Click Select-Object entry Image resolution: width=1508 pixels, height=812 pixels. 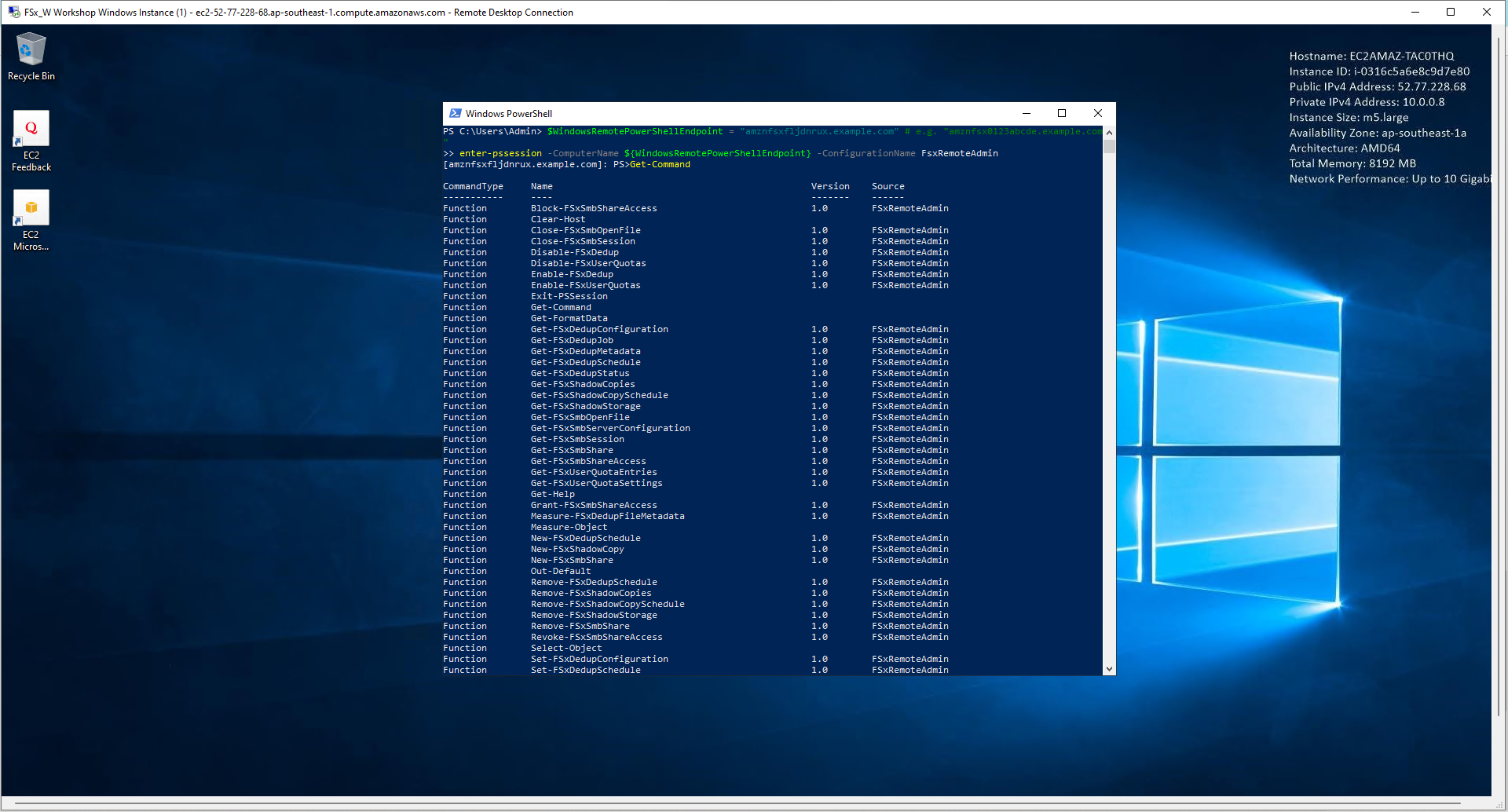(x=566, y=648)
